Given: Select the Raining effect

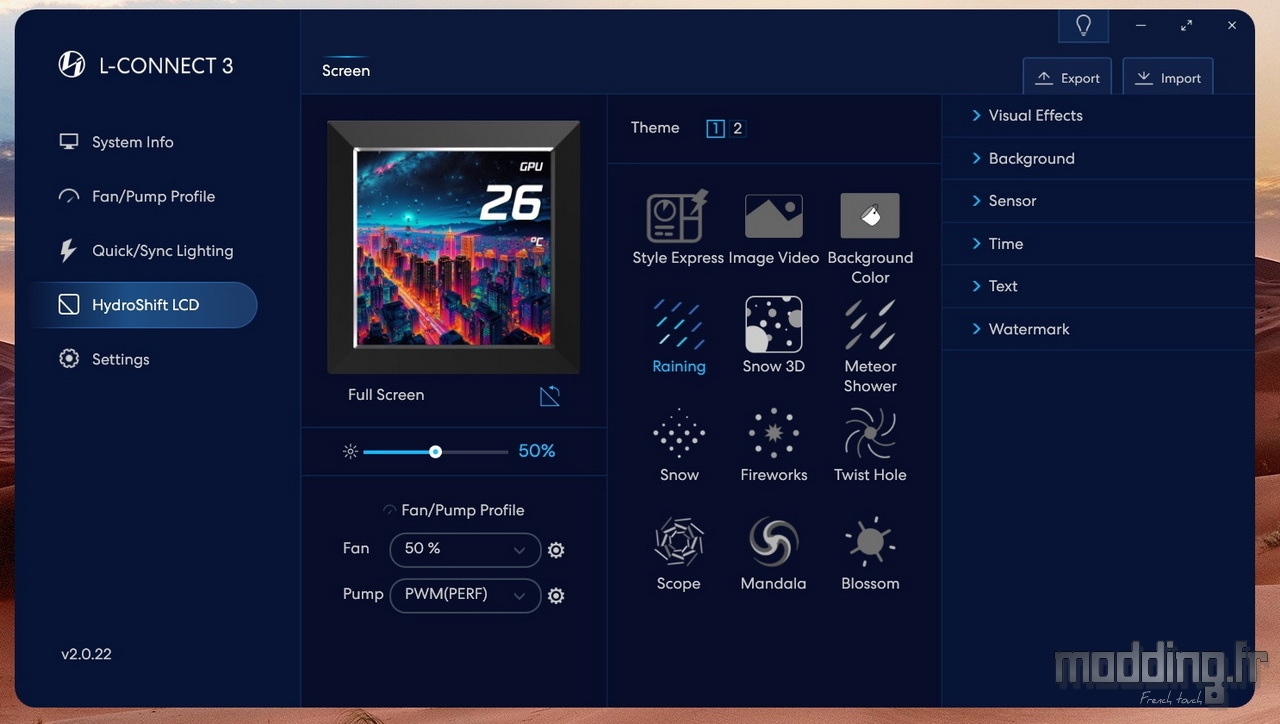Looking at the screenshot, I should click(x=679, y=325).
